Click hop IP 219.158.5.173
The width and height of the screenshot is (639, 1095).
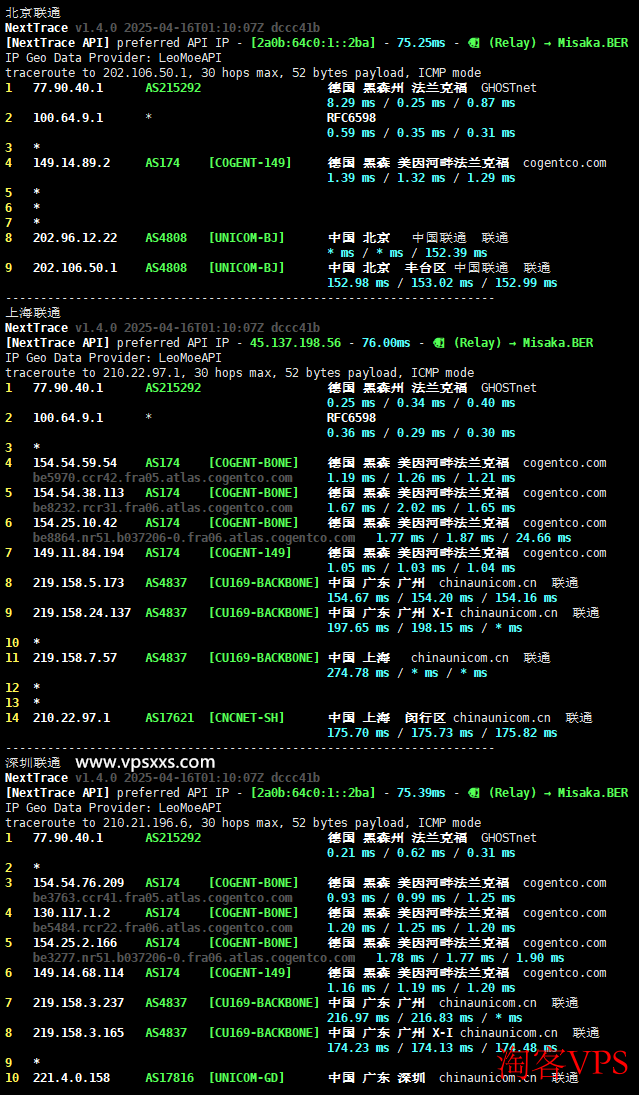[x=78, y=582]
